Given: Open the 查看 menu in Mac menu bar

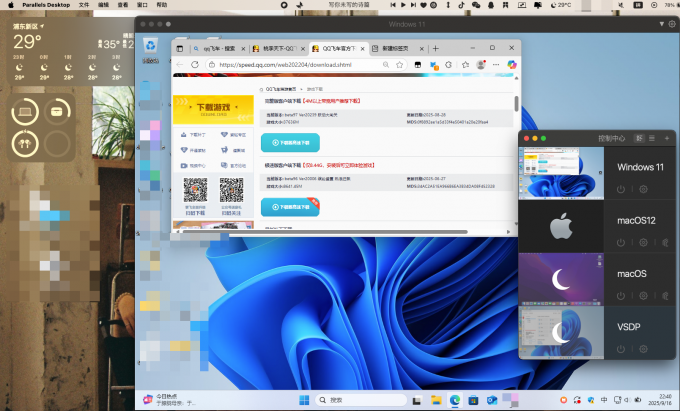Looking at the screenshot, I should point(123,5).
